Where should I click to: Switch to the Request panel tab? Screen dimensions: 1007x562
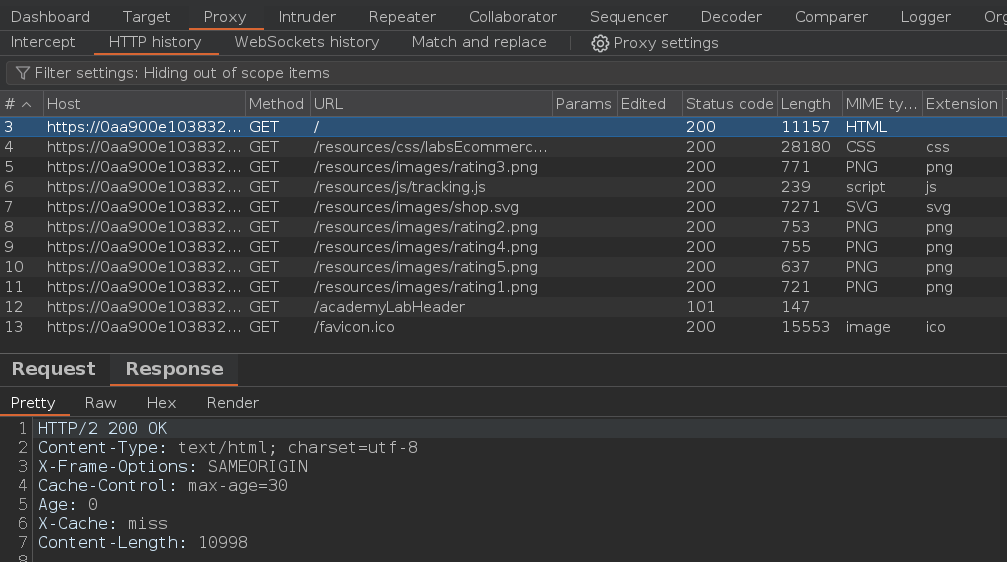(x=53, y=369)
